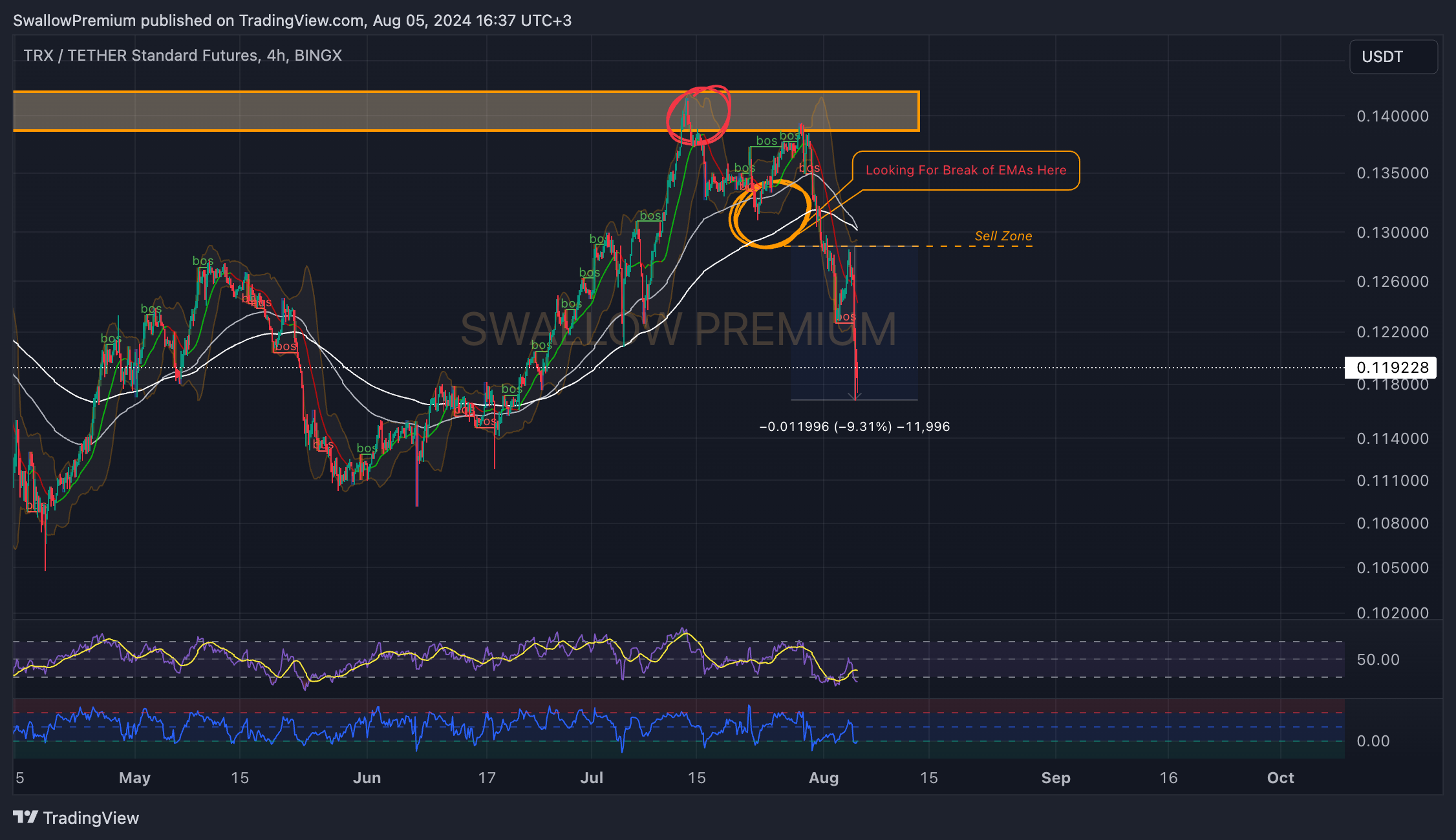Click the current price tag 0.119228
The image size is (1456, 840).
1391,368
